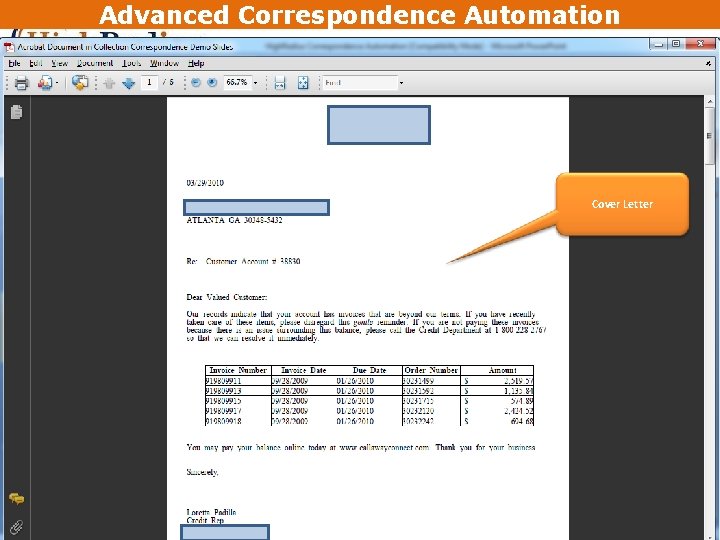Click the Invoice Date column header
Viewport: 720px width, 540px height.
coord(304,370)
